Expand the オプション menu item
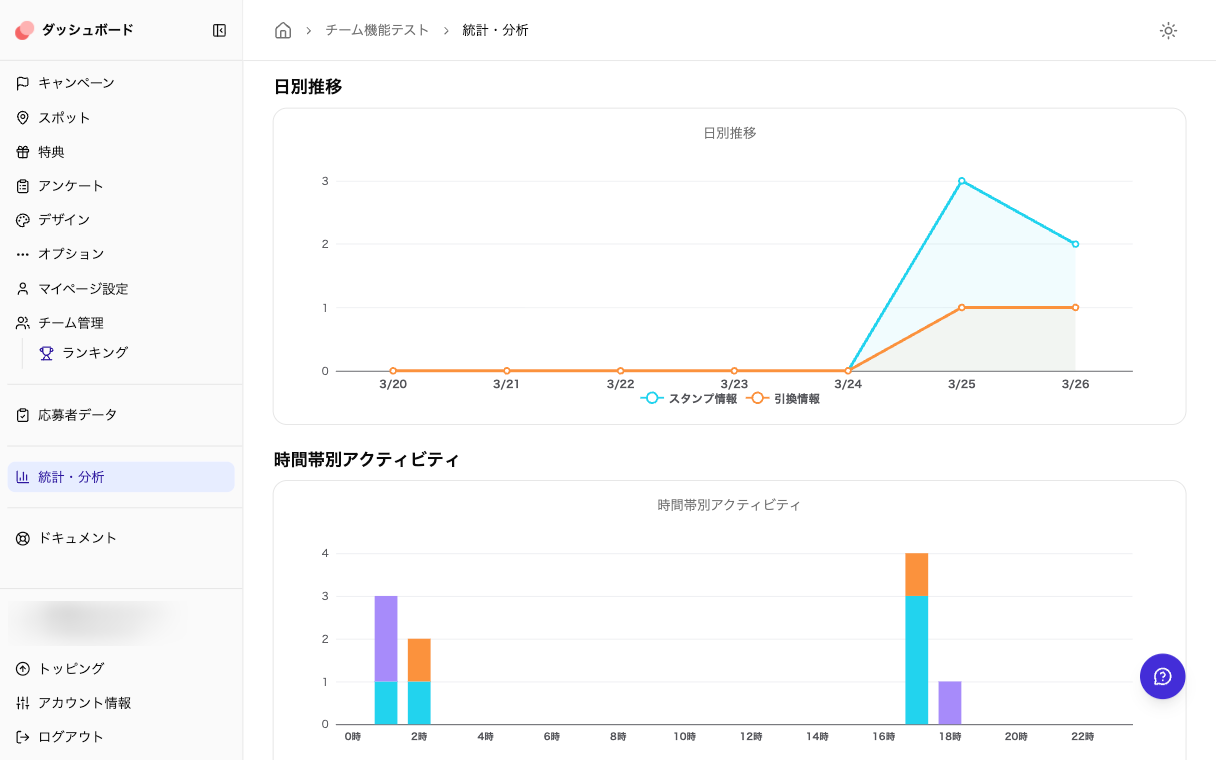This screenshot has width=1216, height=760. pyautogui.click(x=70, y=254)
